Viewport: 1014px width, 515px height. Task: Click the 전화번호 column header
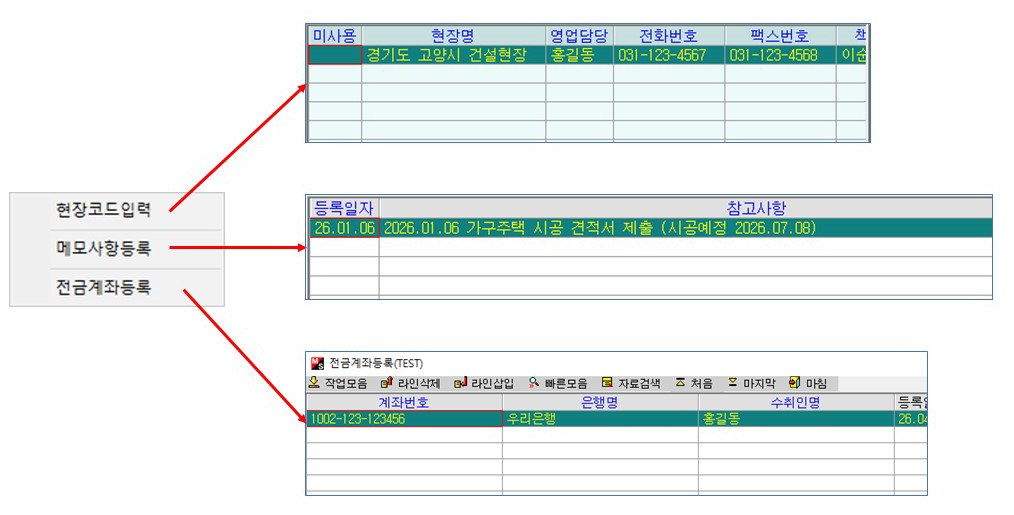tap(669, 36)
